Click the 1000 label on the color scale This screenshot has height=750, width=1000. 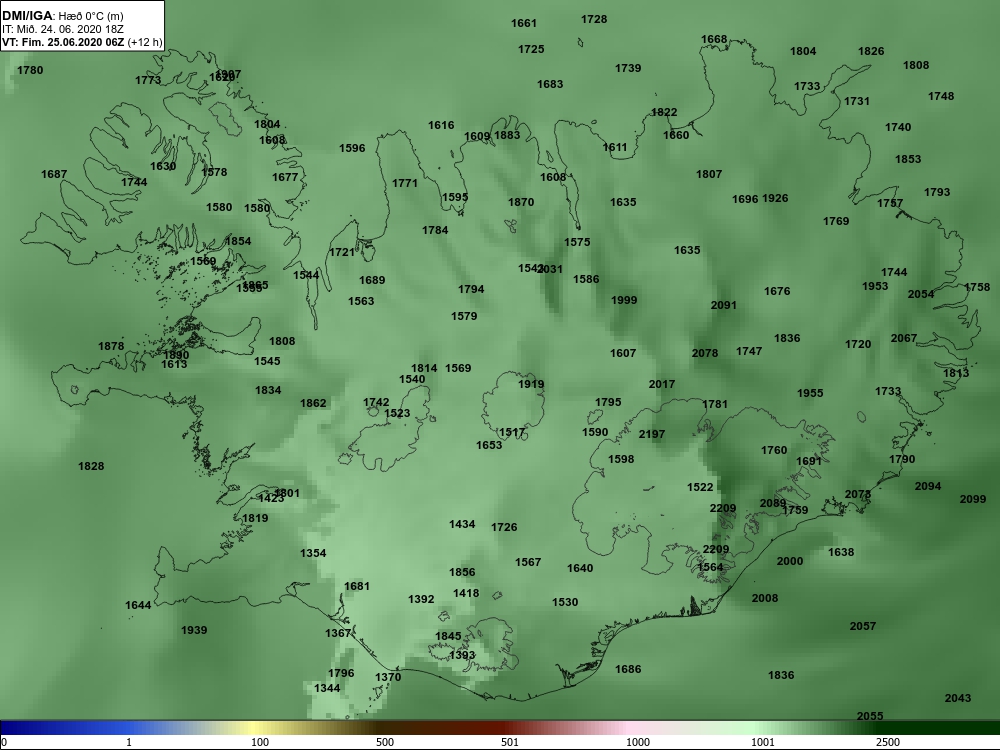point(638,742)
